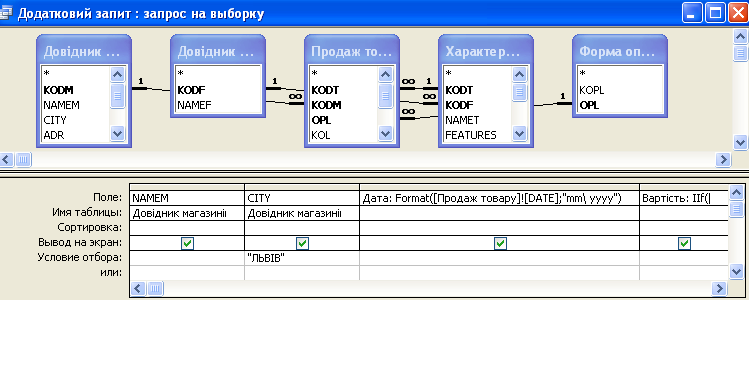Click the sort cell under CITY
The width and height of the screenshot is (749, 384).
pos(302,228)
